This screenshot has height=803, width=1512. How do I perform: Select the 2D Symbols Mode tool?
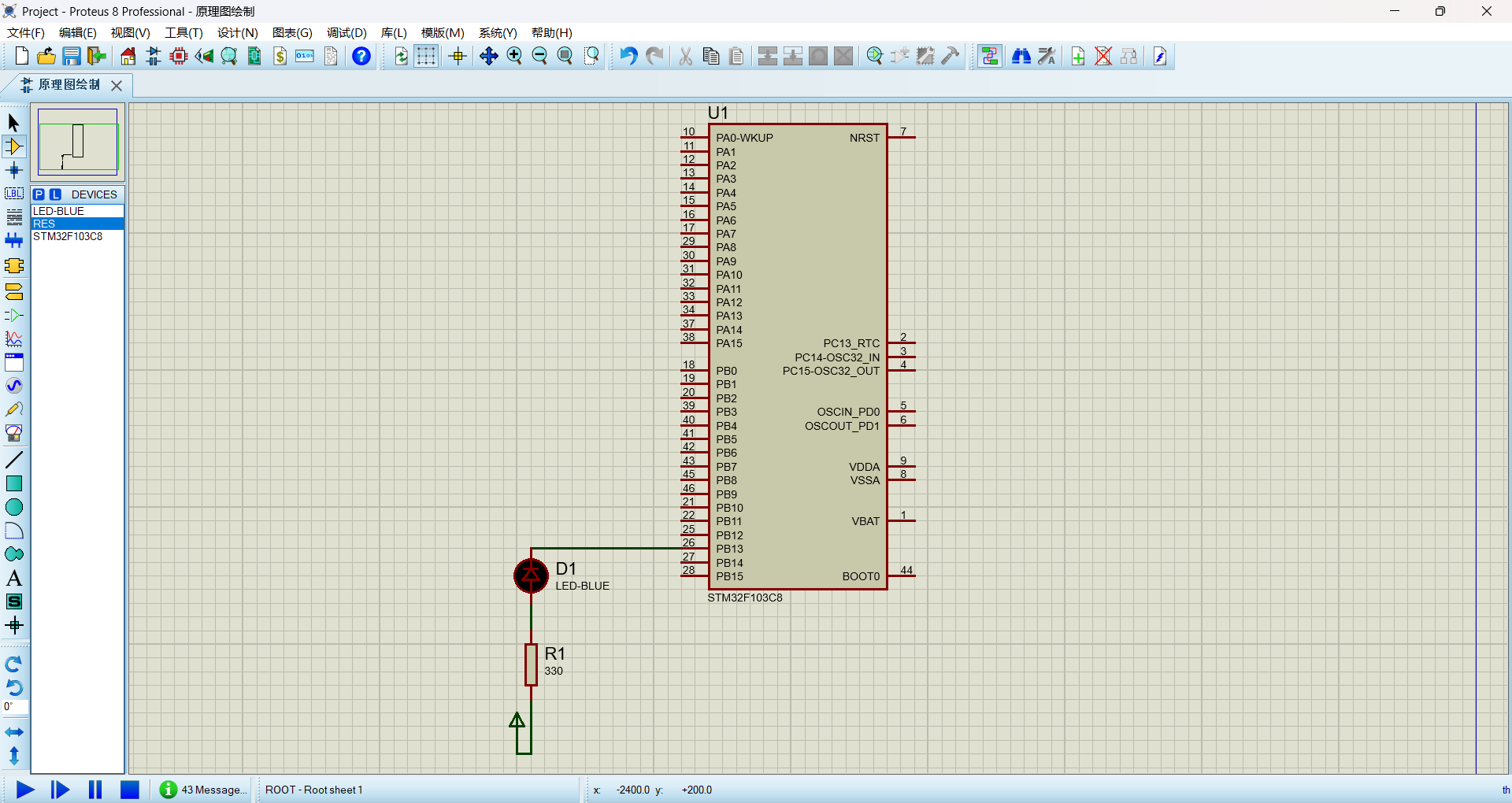(14, 602)
